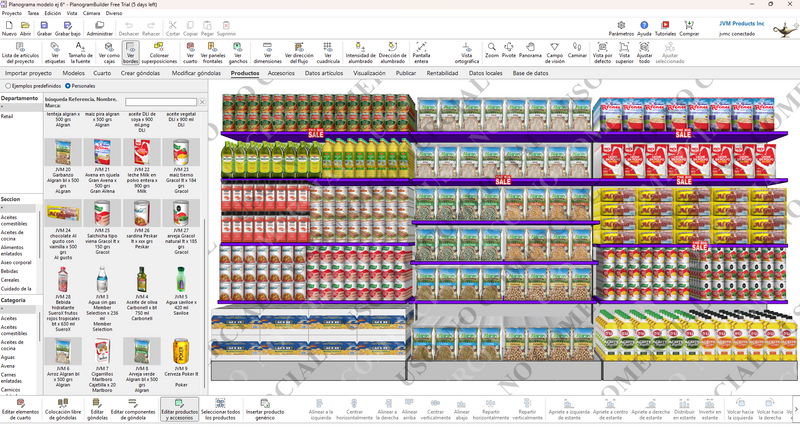800x429 pixels.
Task: Enable Vista ortográfica camera
Action: pyautogui.click(x=466, y=53)
